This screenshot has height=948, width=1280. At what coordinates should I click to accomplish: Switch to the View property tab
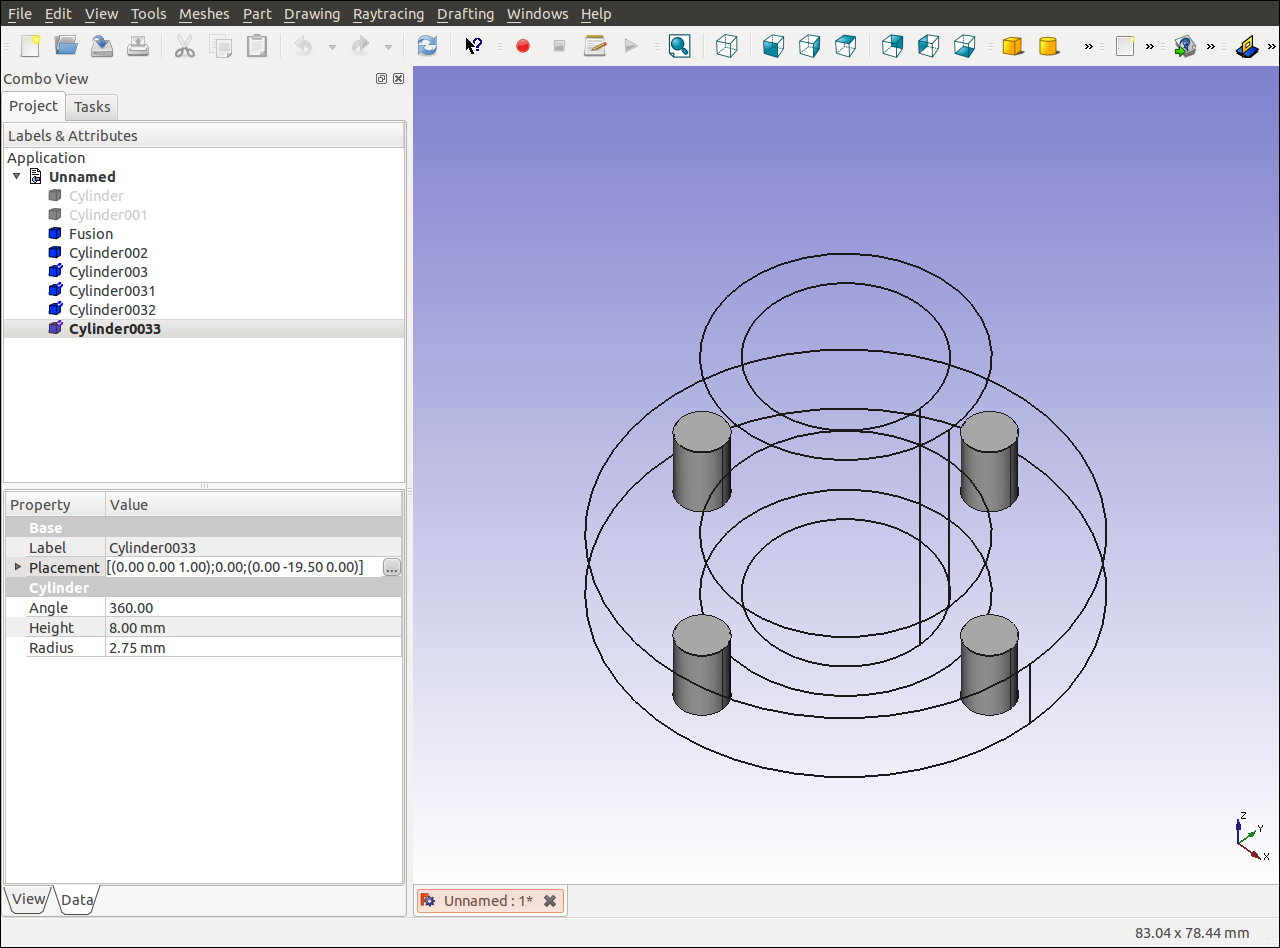pos(28,899)
